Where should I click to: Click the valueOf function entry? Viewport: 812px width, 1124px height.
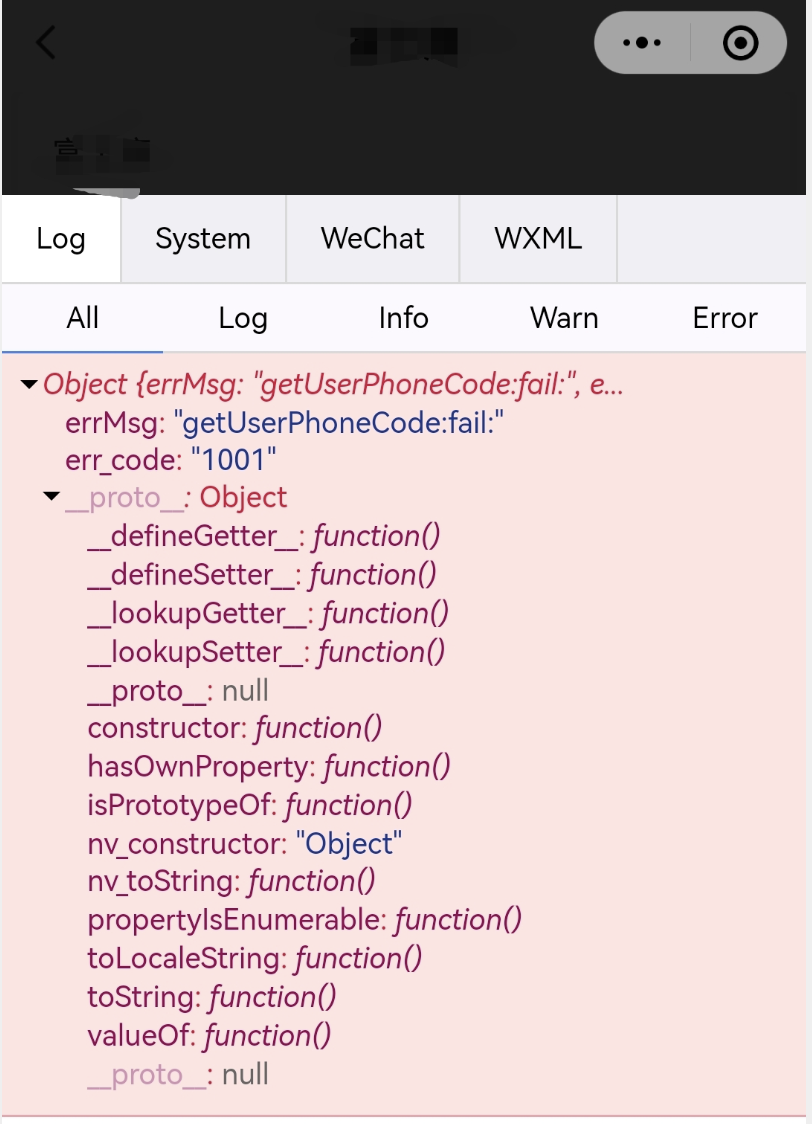pyautogui.click(x=209, y=1036)
